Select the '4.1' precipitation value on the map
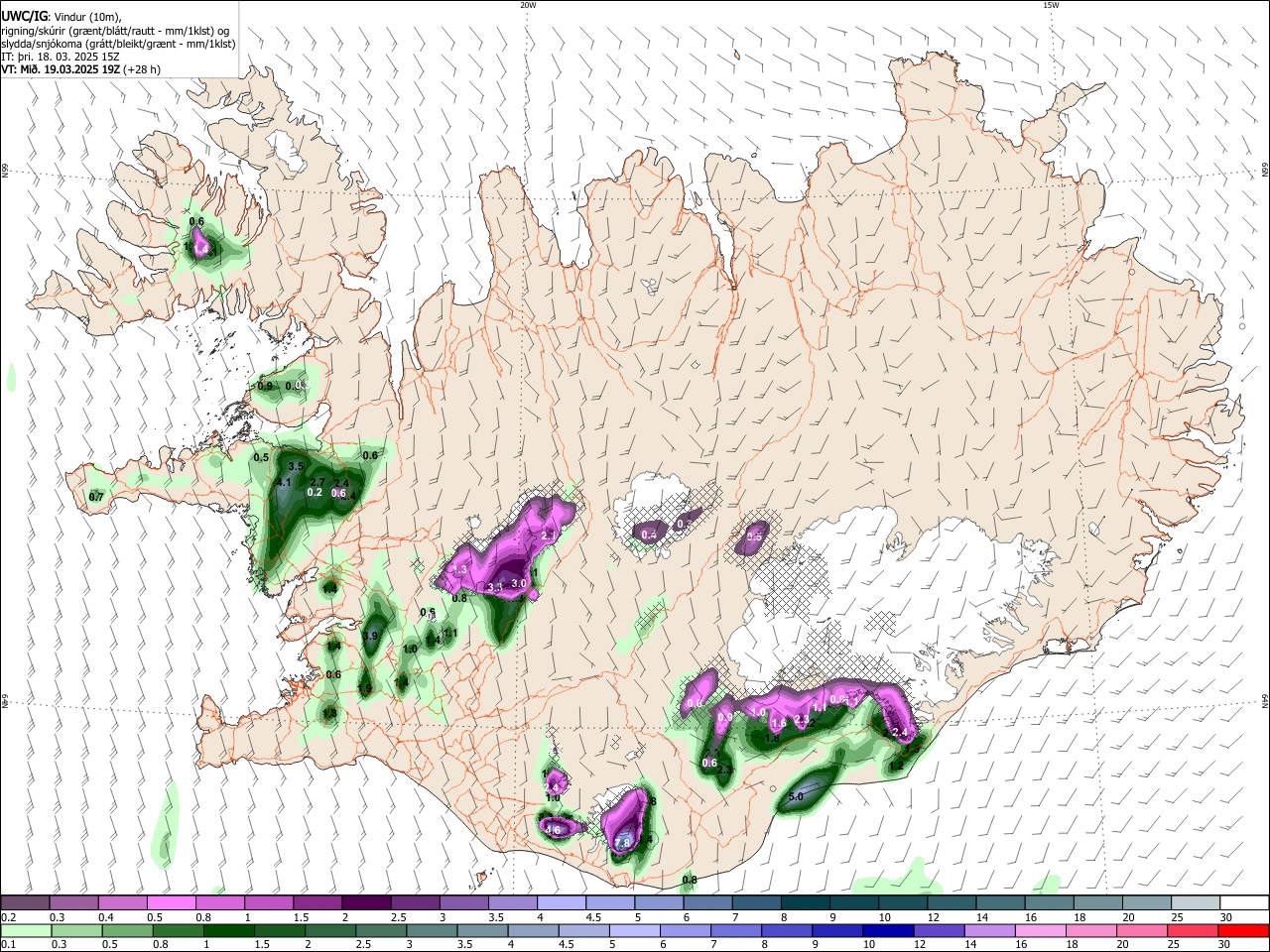 pyautogui.click(x=284, y=482)
